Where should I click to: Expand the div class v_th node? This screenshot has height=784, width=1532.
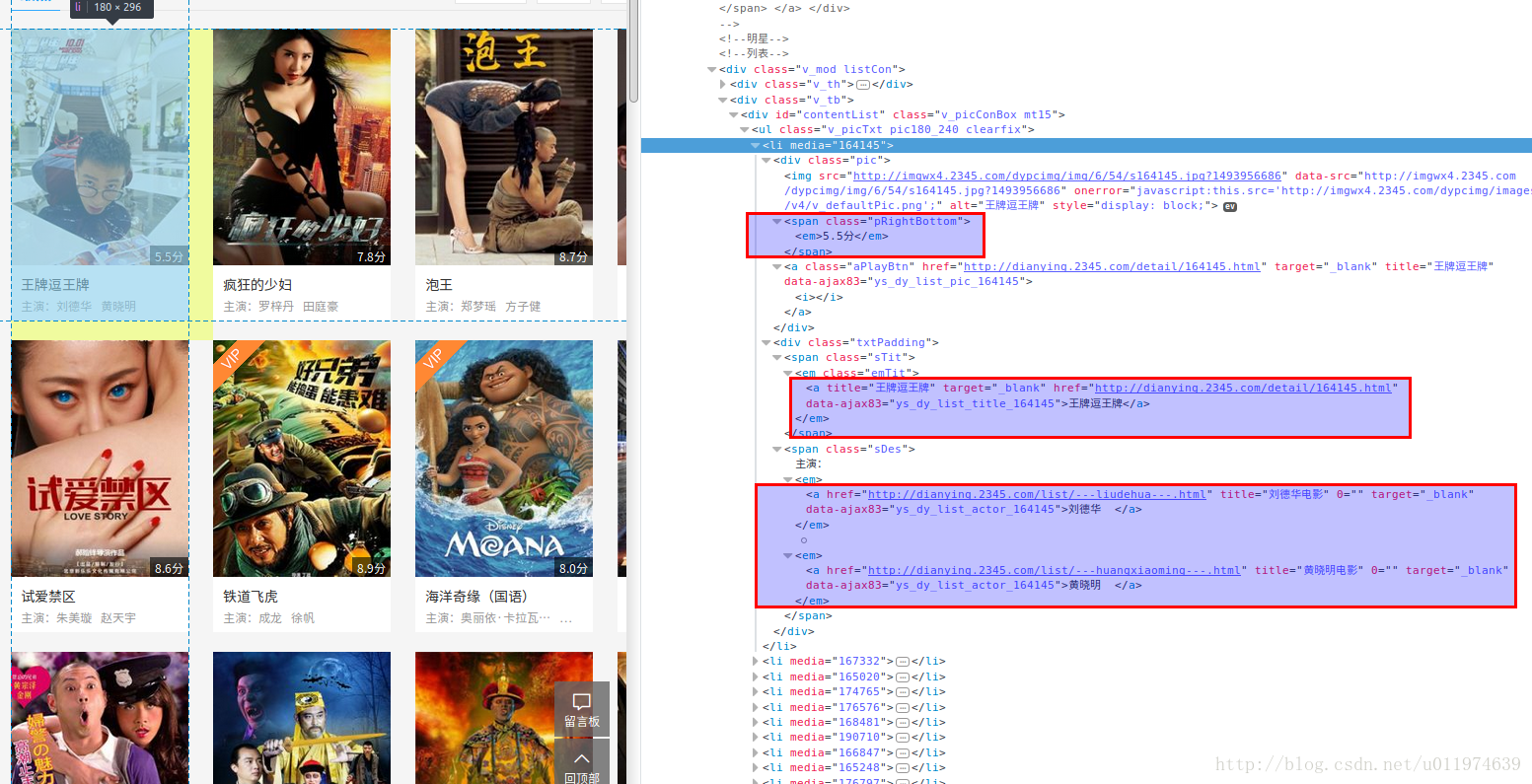pyautogui.click(x=723, y=85)
